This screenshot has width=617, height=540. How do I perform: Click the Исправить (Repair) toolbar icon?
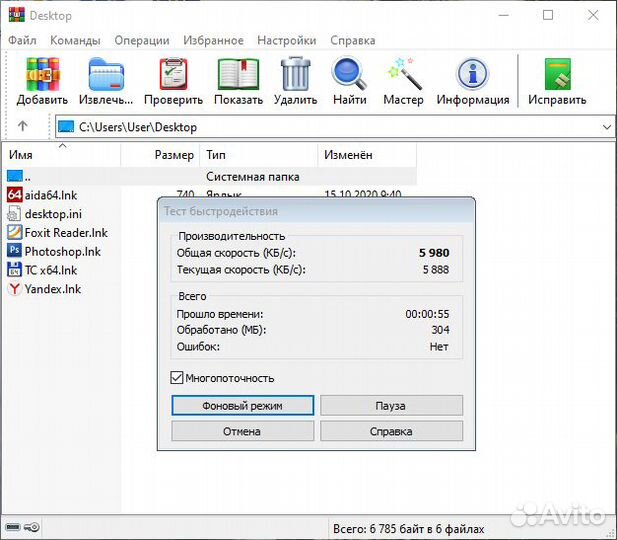pos(557,76)
